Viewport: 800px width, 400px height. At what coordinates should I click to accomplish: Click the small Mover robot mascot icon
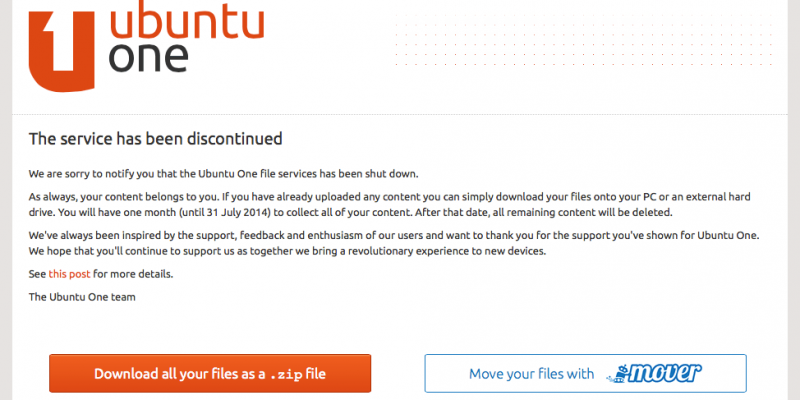[615, 374]
